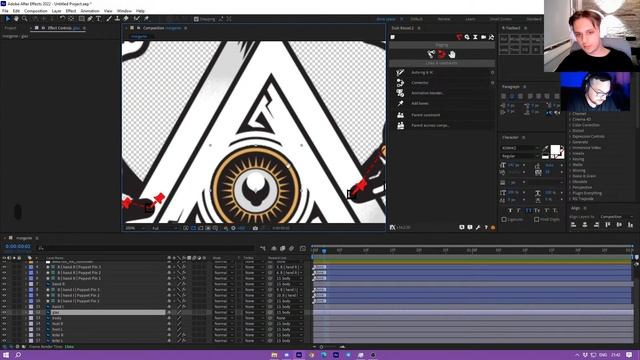This screenshot has height=360, width=640.
Task: Take a snapshot with the camera icon
Action: pyautogui.click(x=255, y=228)
